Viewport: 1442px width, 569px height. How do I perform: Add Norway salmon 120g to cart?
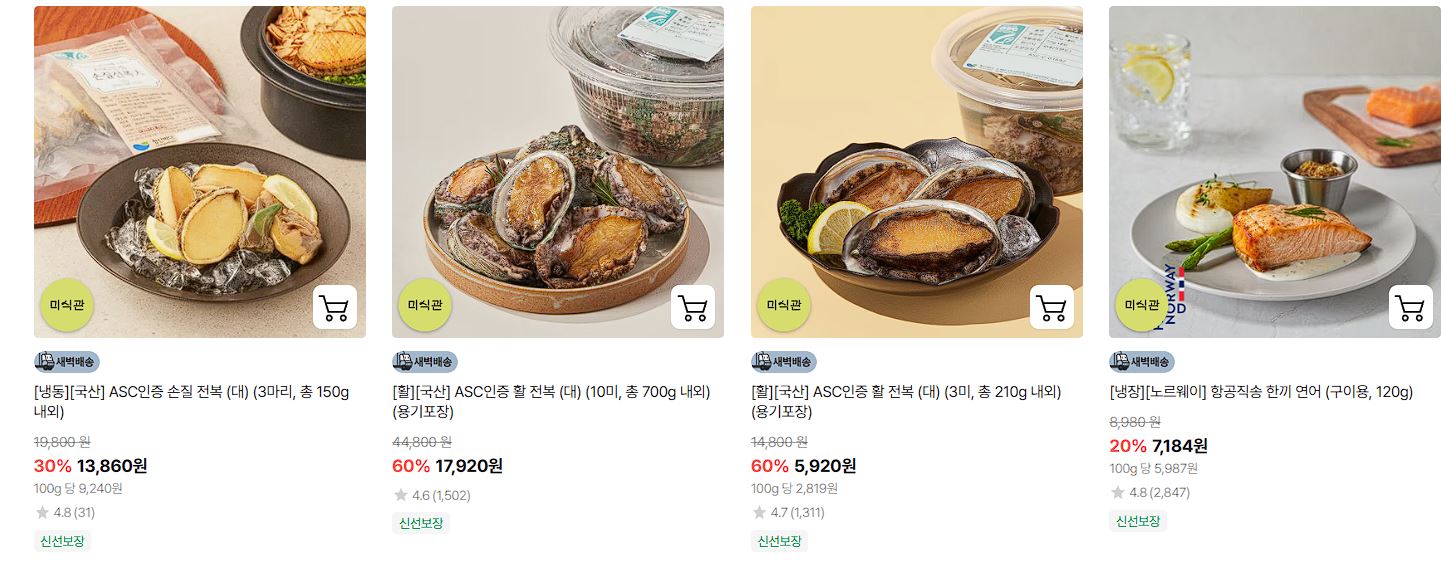click(1410, 307)
